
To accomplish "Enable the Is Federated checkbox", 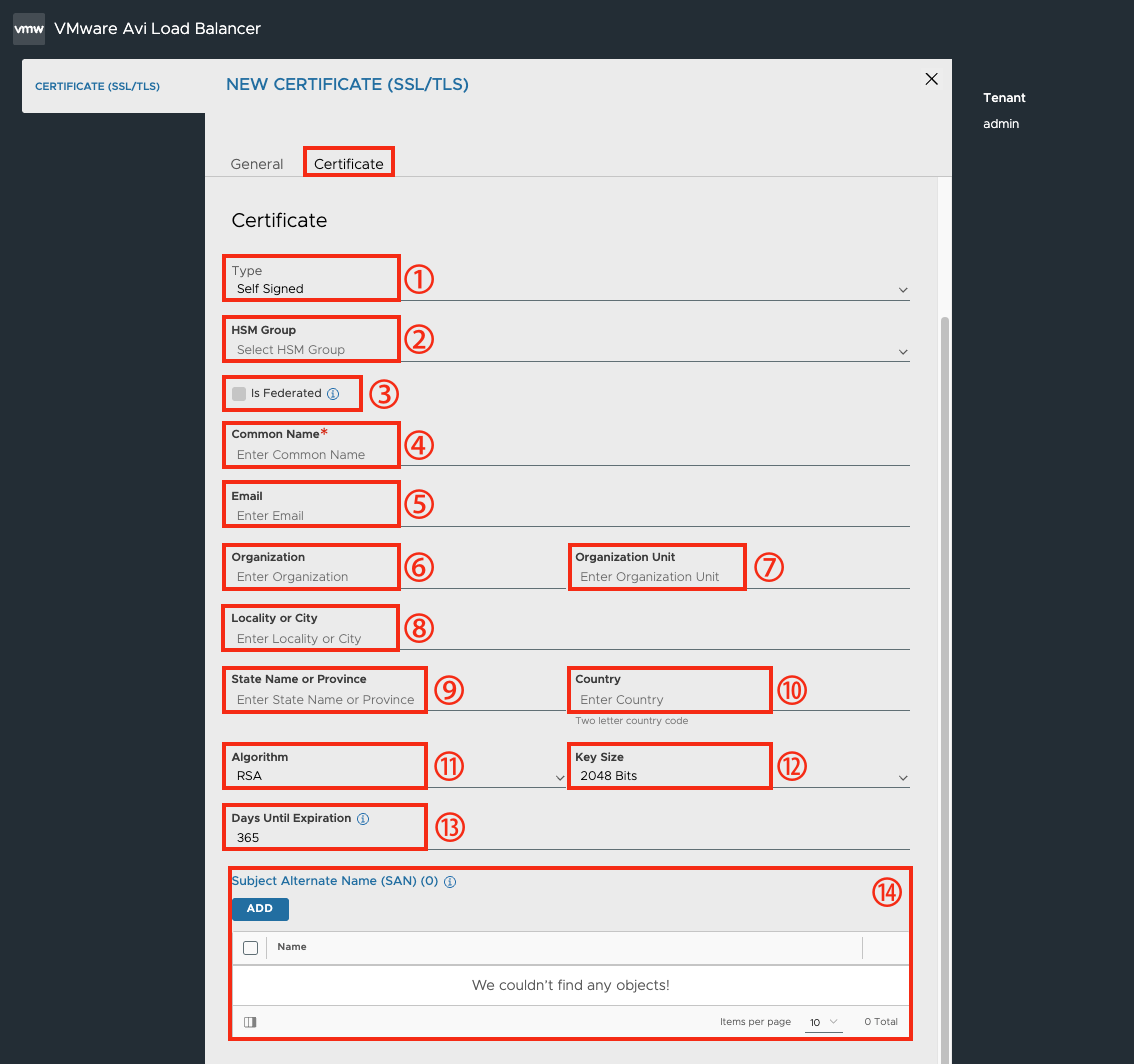I will tap(239, 393).
